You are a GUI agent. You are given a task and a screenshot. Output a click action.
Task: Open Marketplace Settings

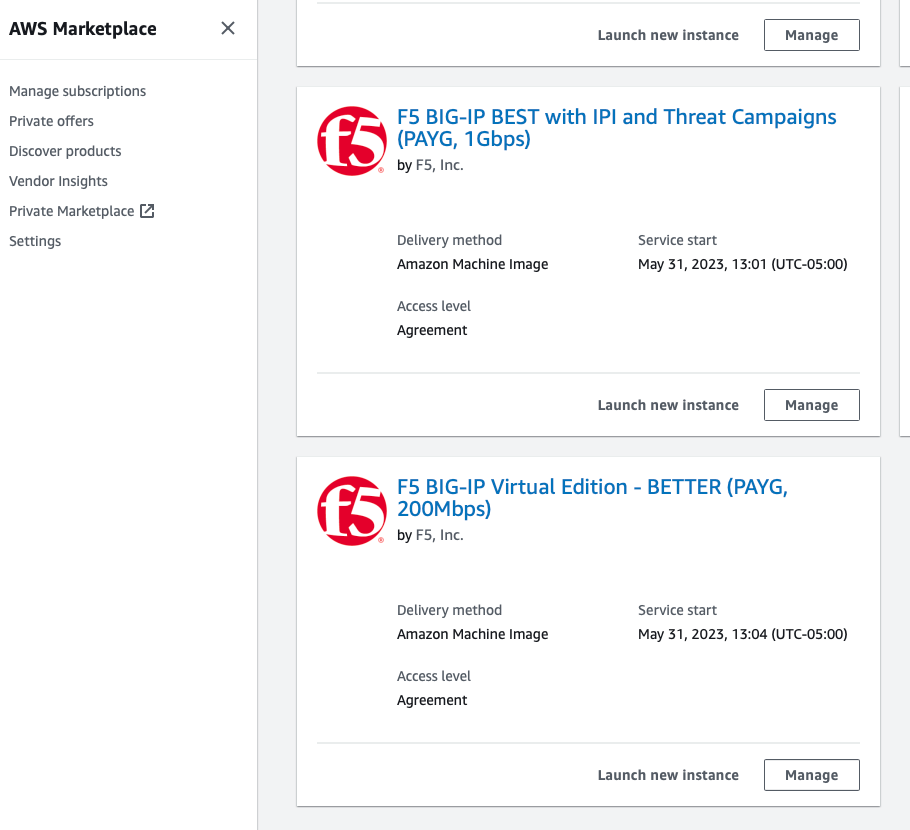35,241
